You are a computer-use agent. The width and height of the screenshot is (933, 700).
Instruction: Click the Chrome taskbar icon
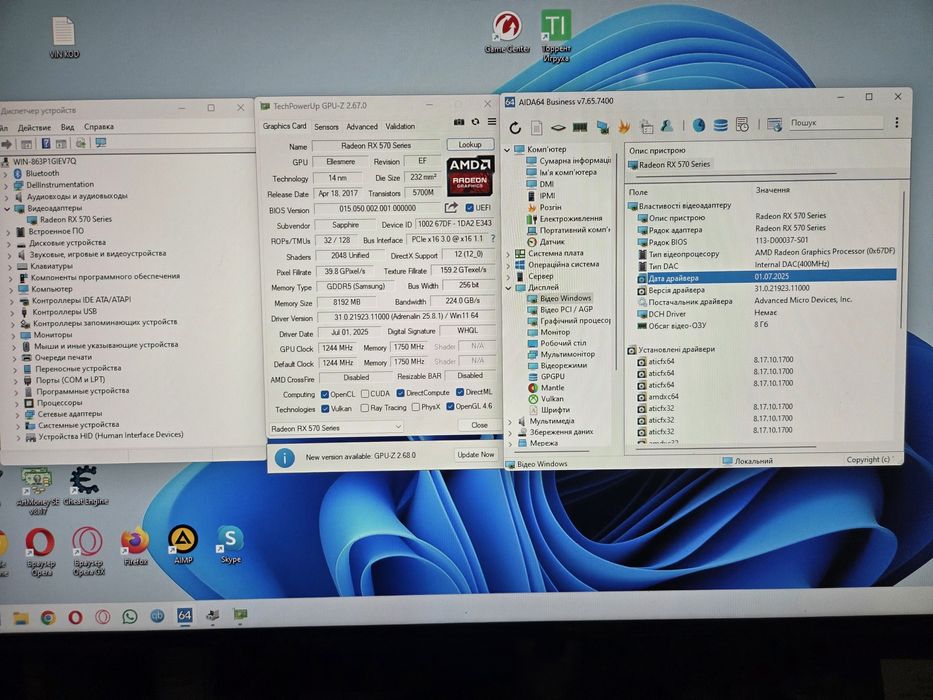(x=48, y=618)
